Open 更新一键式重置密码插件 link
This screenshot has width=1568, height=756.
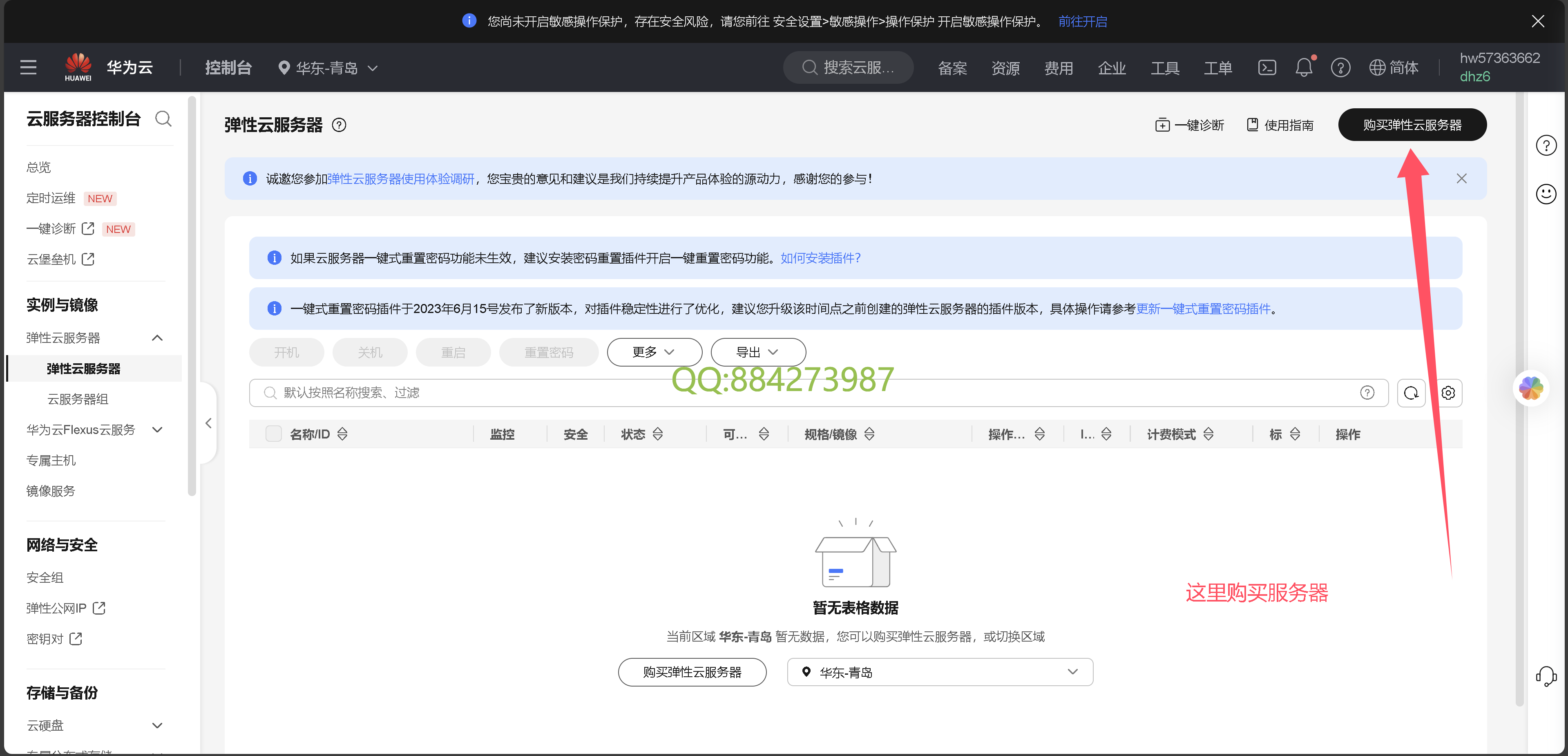[x=1204, y=309]
